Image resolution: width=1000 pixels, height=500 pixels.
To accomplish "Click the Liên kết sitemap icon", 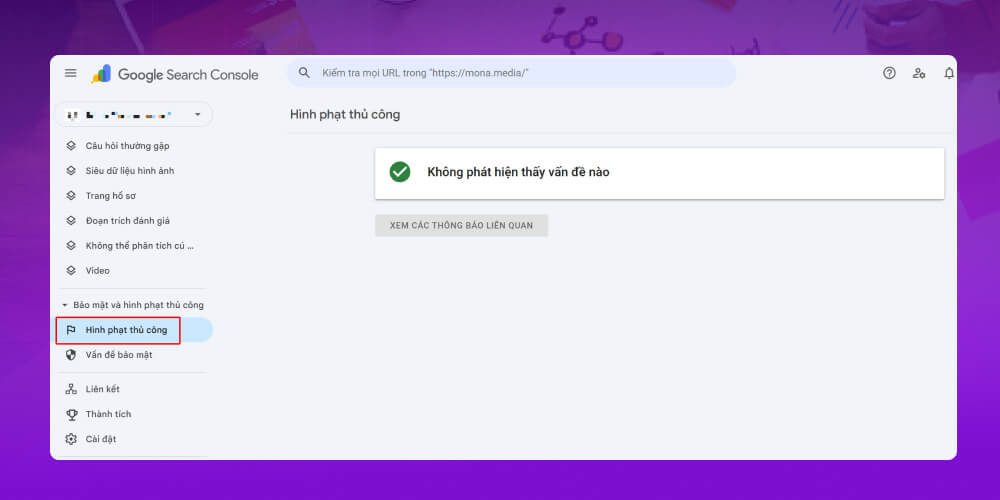I will pos(71,389).
